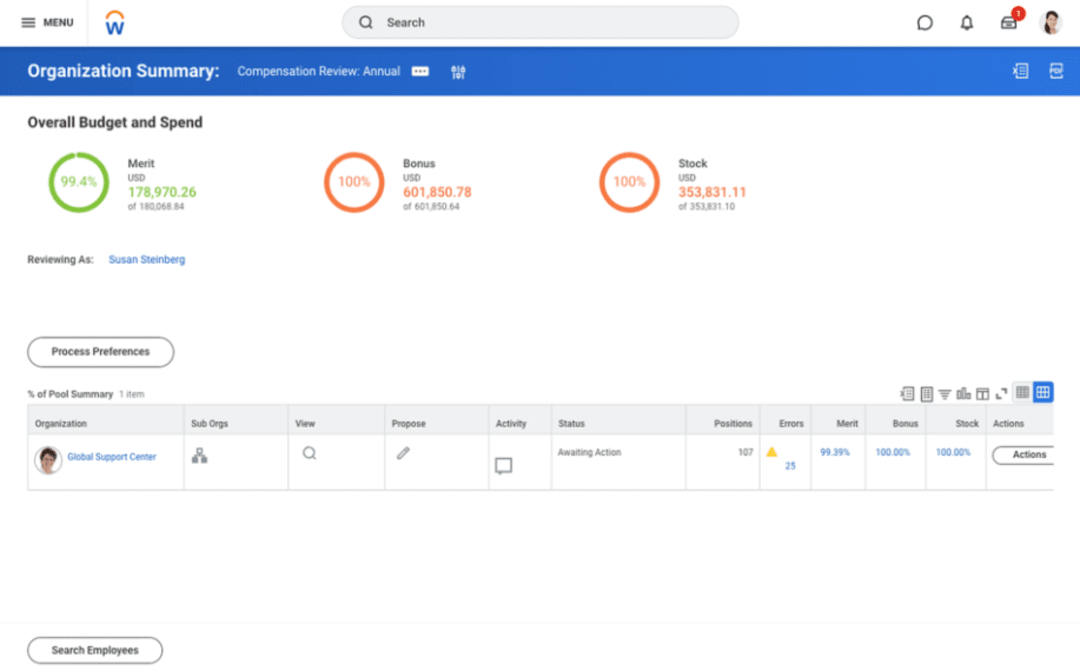Export the page as PDF
1080x671 pixels.
[x=1057, y=71]
